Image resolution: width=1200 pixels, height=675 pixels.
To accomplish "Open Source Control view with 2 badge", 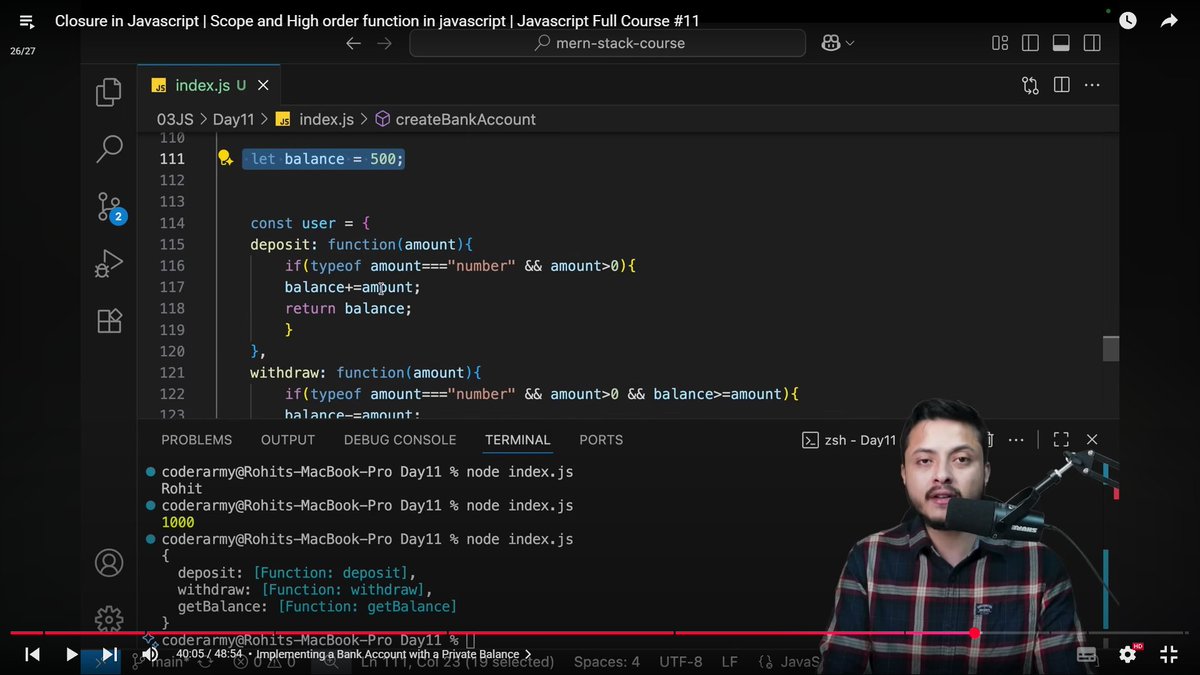I will click(110, 207).
